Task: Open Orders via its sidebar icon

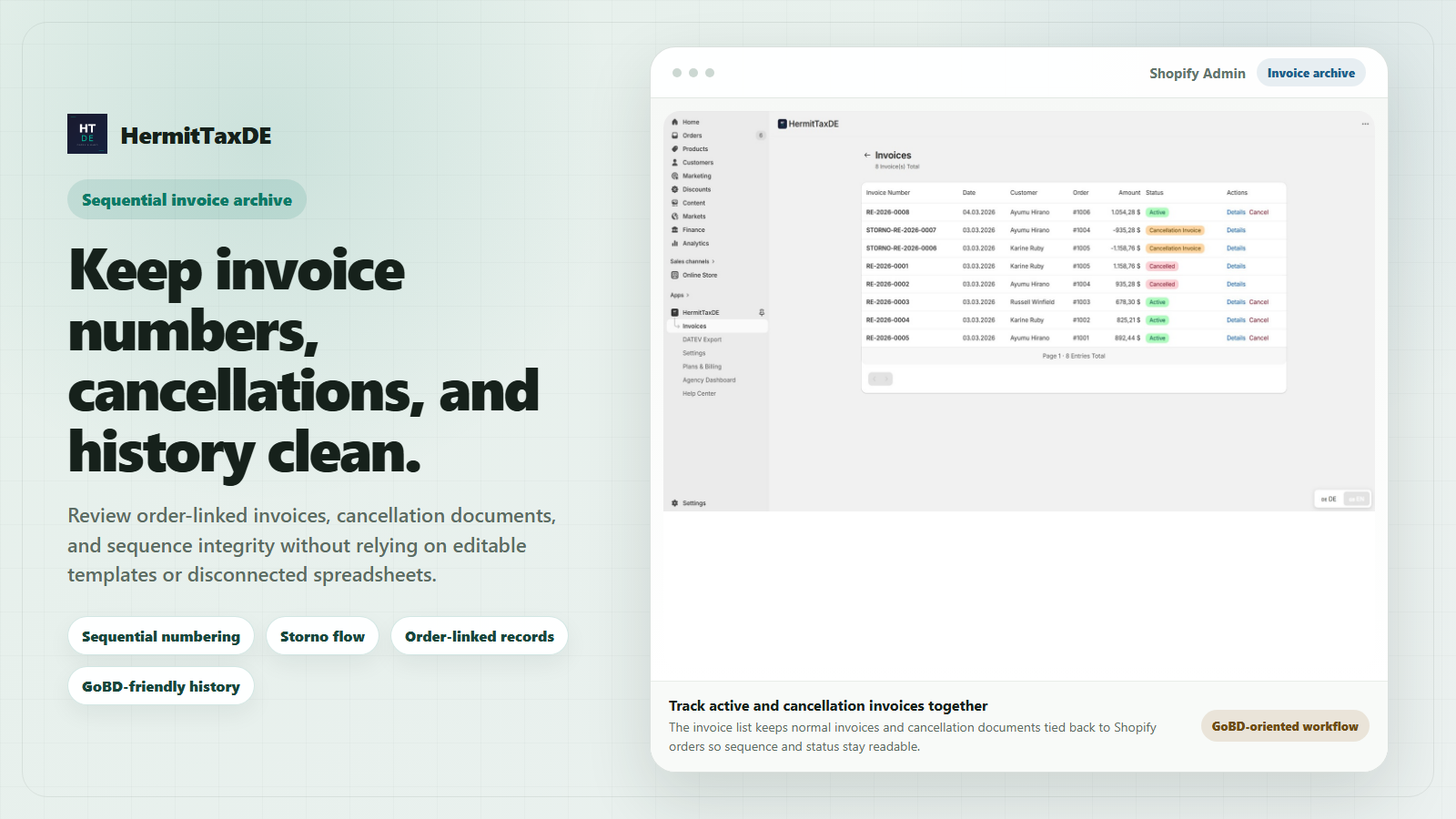Action: (674, 136)
